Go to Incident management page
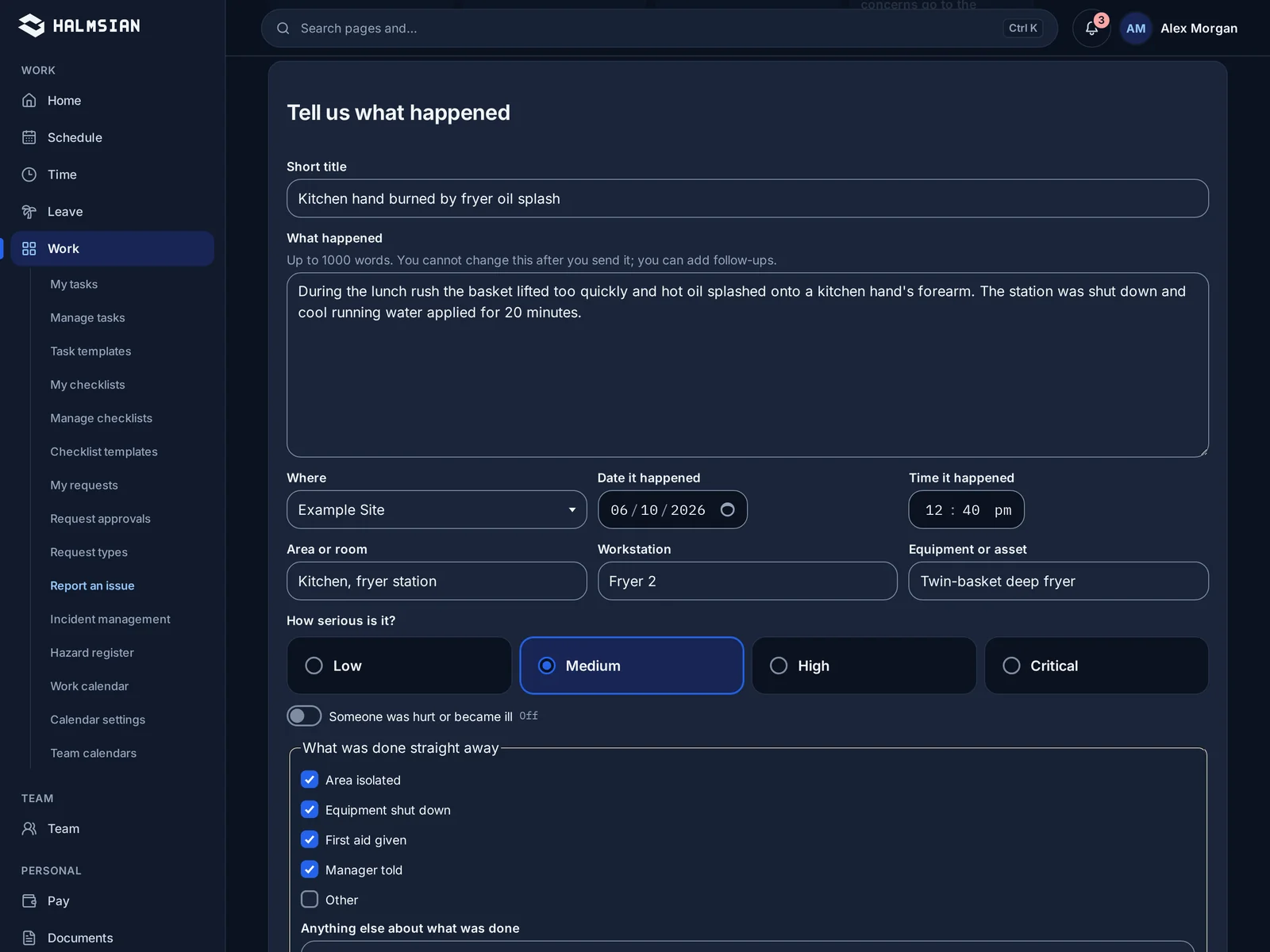 point(110,619)
